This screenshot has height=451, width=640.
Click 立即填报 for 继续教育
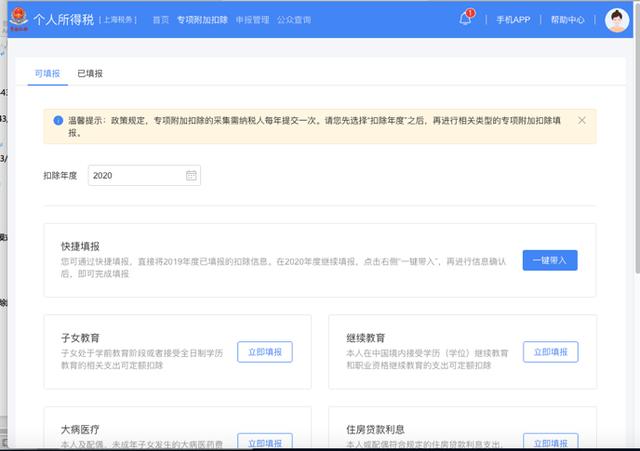[549, 352]
